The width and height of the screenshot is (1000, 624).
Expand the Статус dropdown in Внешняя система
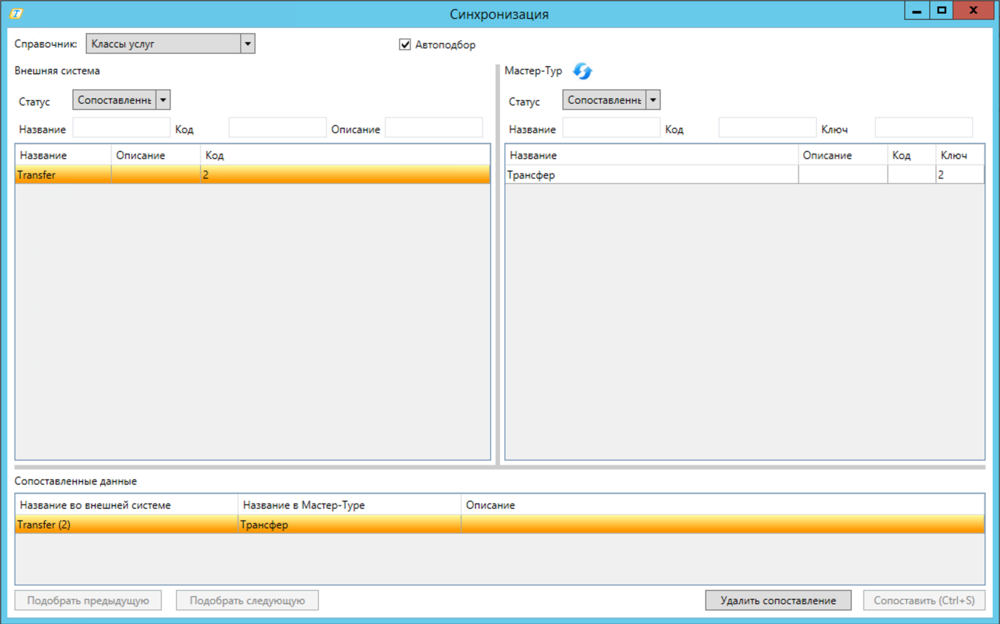coord(163,100)
